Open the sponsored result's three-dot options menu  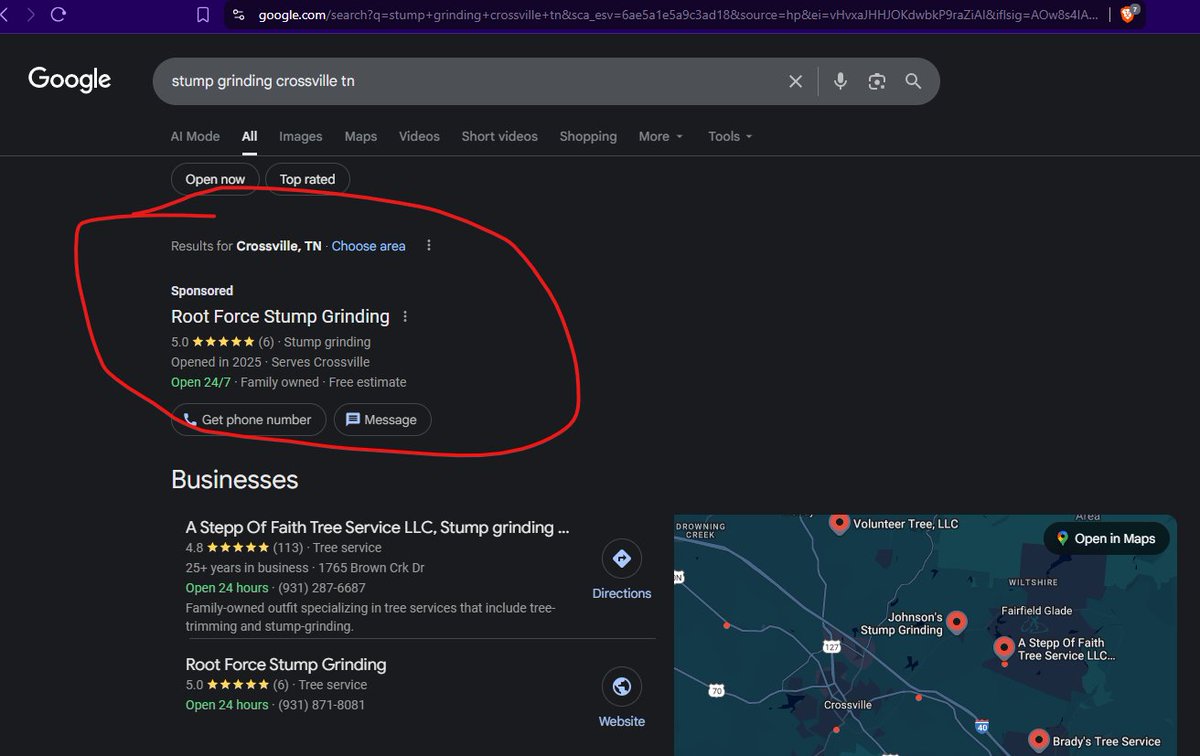pos(405,315)
